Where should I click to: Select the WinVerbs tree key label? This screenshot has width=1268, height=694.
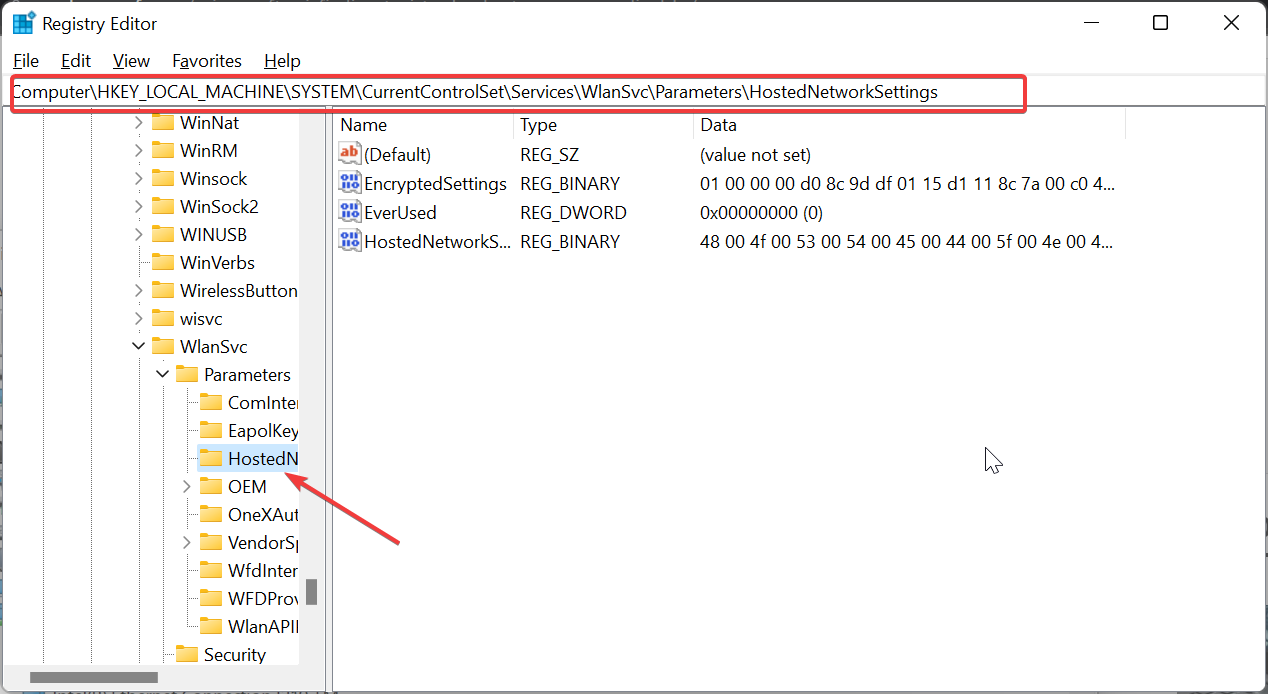[217, 263]
